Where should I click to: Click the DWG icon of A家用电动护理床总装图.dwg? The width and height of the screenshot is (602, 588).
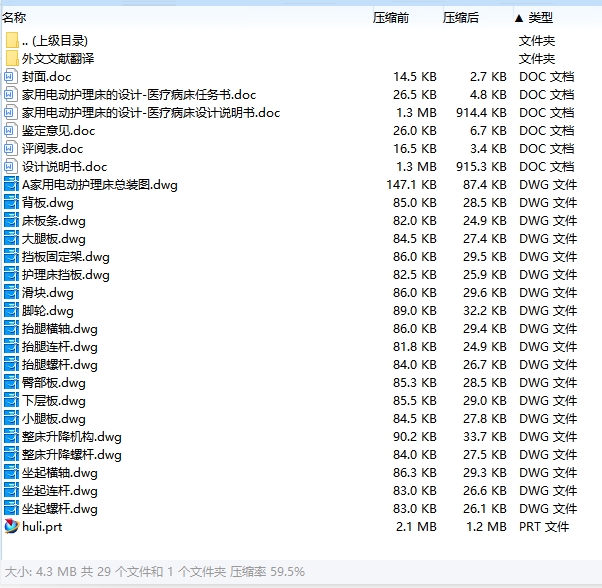pos(11,185)
